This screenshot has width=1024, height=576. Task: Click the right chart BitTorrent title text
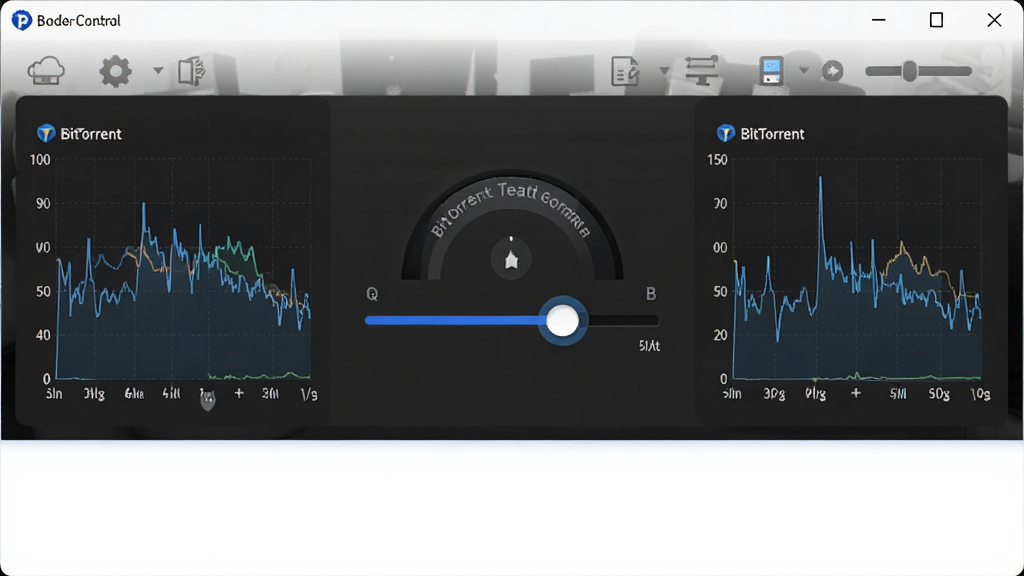click(x=772, y=134)
